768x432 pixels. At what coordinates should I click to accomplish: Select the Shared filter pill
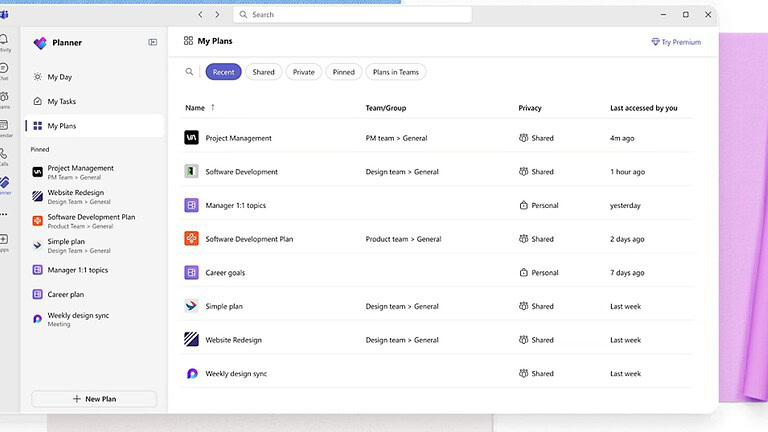click(264, 72)
